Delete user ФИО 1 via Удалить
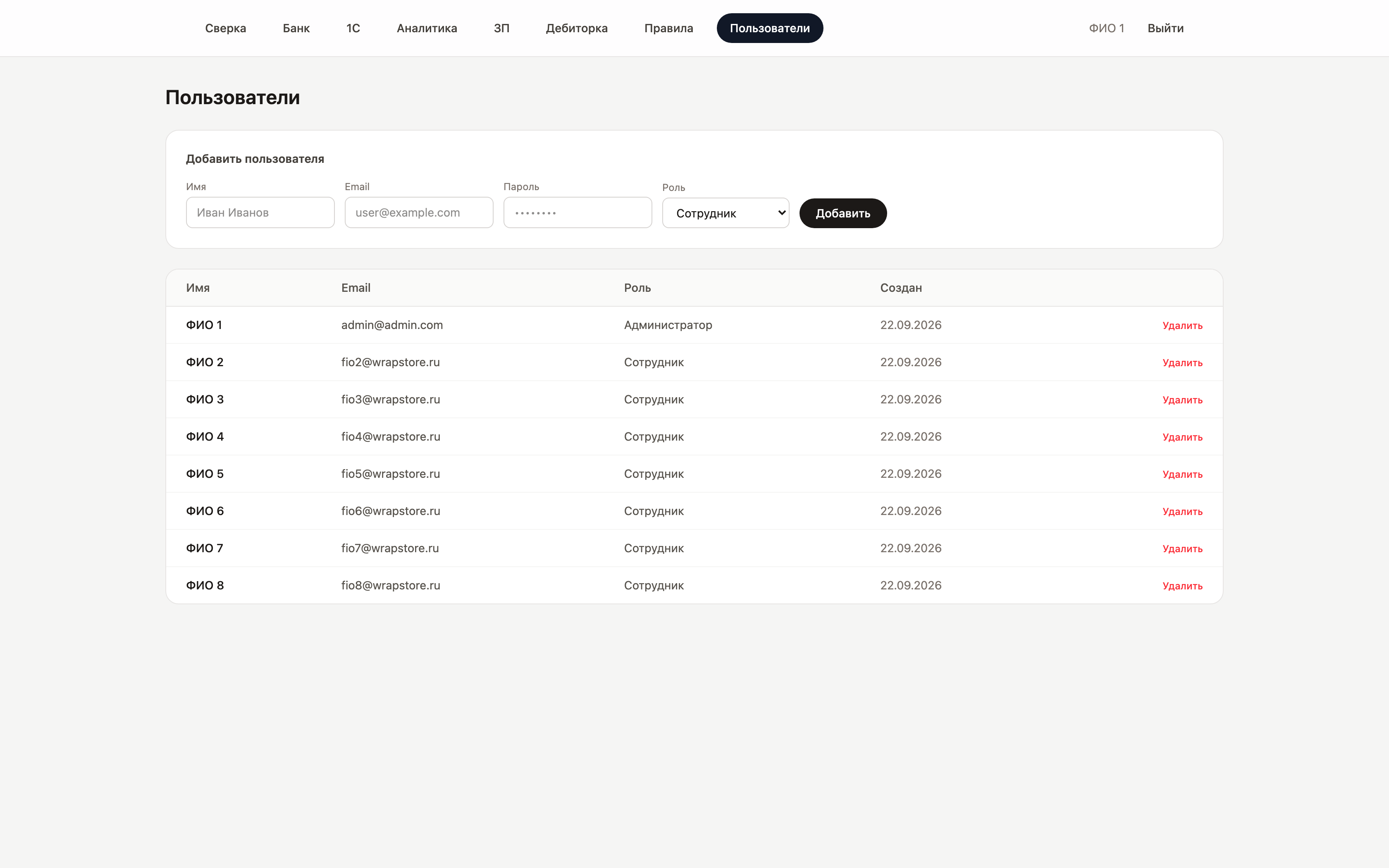This screenshot has height=868, width=1389. (x=1182, y=326)
